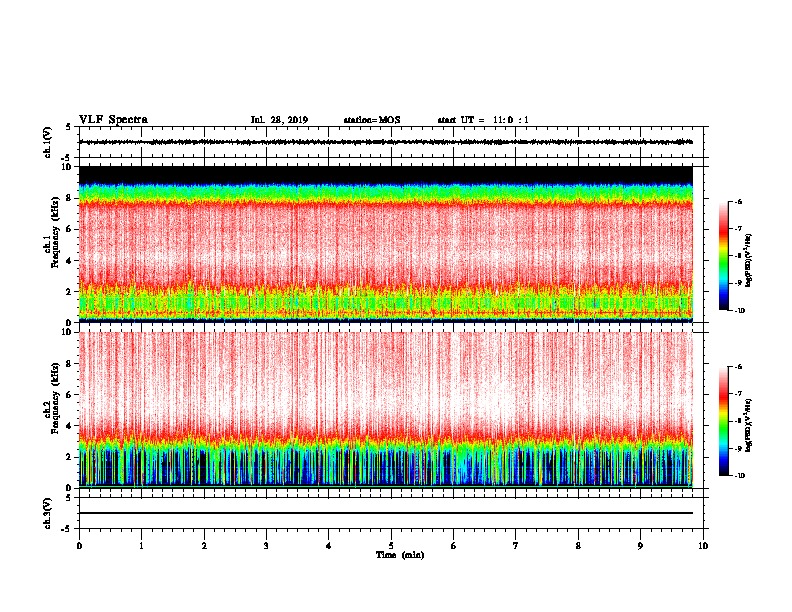
Task: Click the "Time (min)" axis title
Action: coord(400,555)
